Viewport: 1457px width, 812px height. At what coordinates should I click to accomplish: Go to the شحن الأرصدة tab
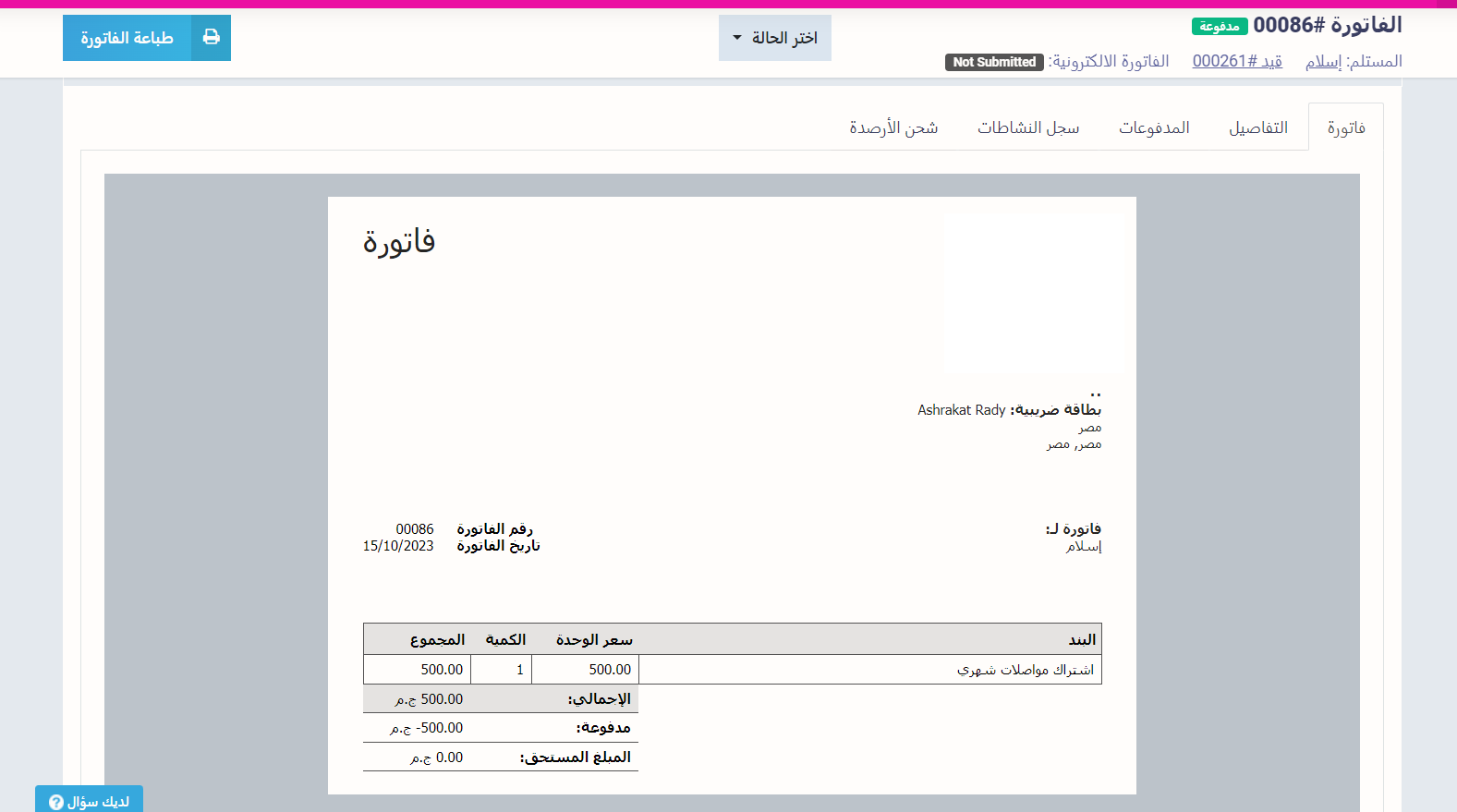[893, 127]
